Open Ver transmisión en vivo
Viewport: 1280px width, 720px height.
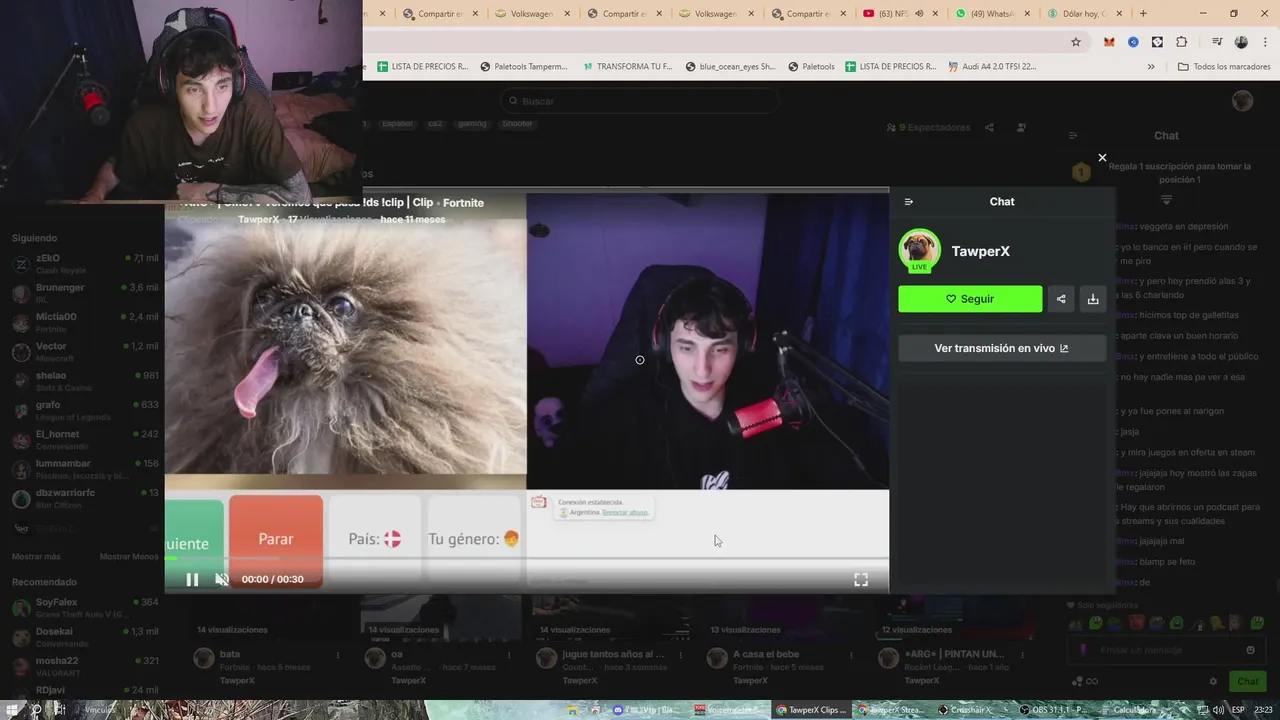(x=1002, y=348)
